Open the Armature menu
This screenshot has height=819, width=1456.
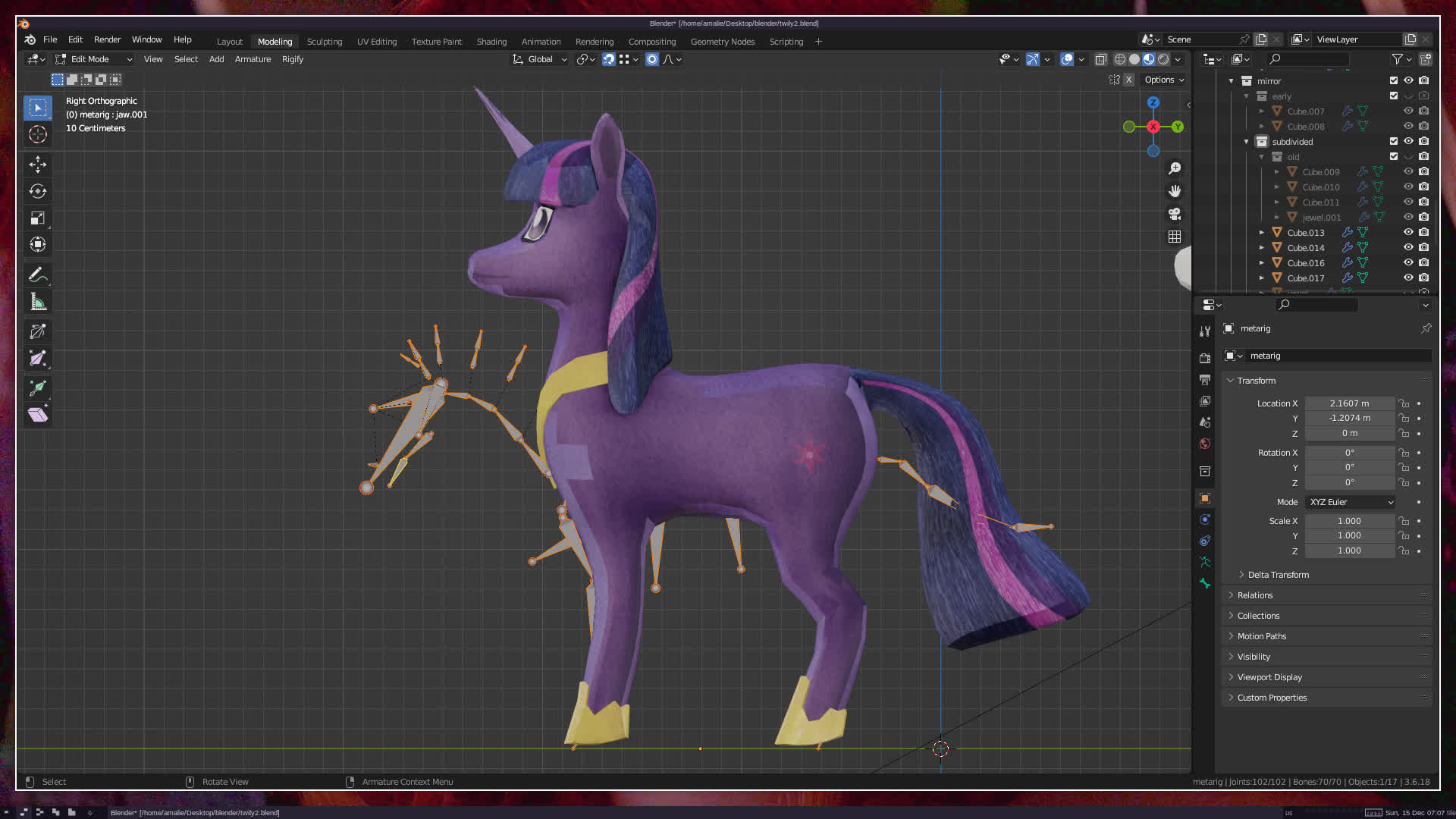[x=253, y=59]
